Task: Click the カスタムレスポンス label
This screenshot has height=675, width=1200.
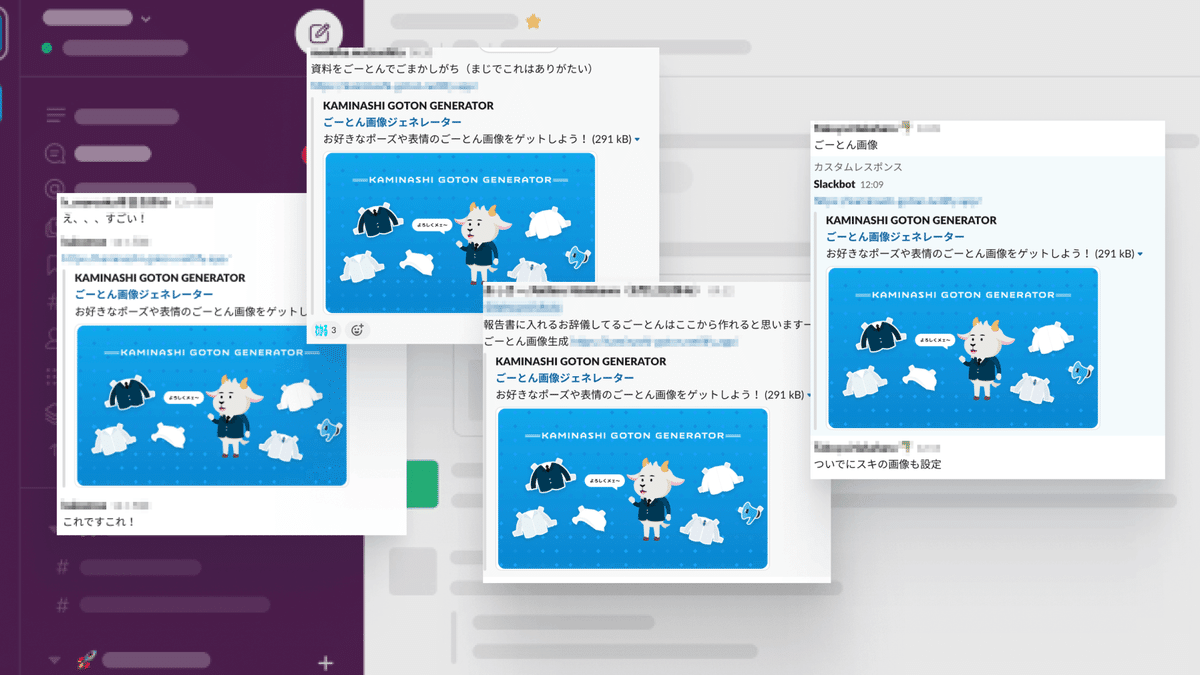Action: 858,167
